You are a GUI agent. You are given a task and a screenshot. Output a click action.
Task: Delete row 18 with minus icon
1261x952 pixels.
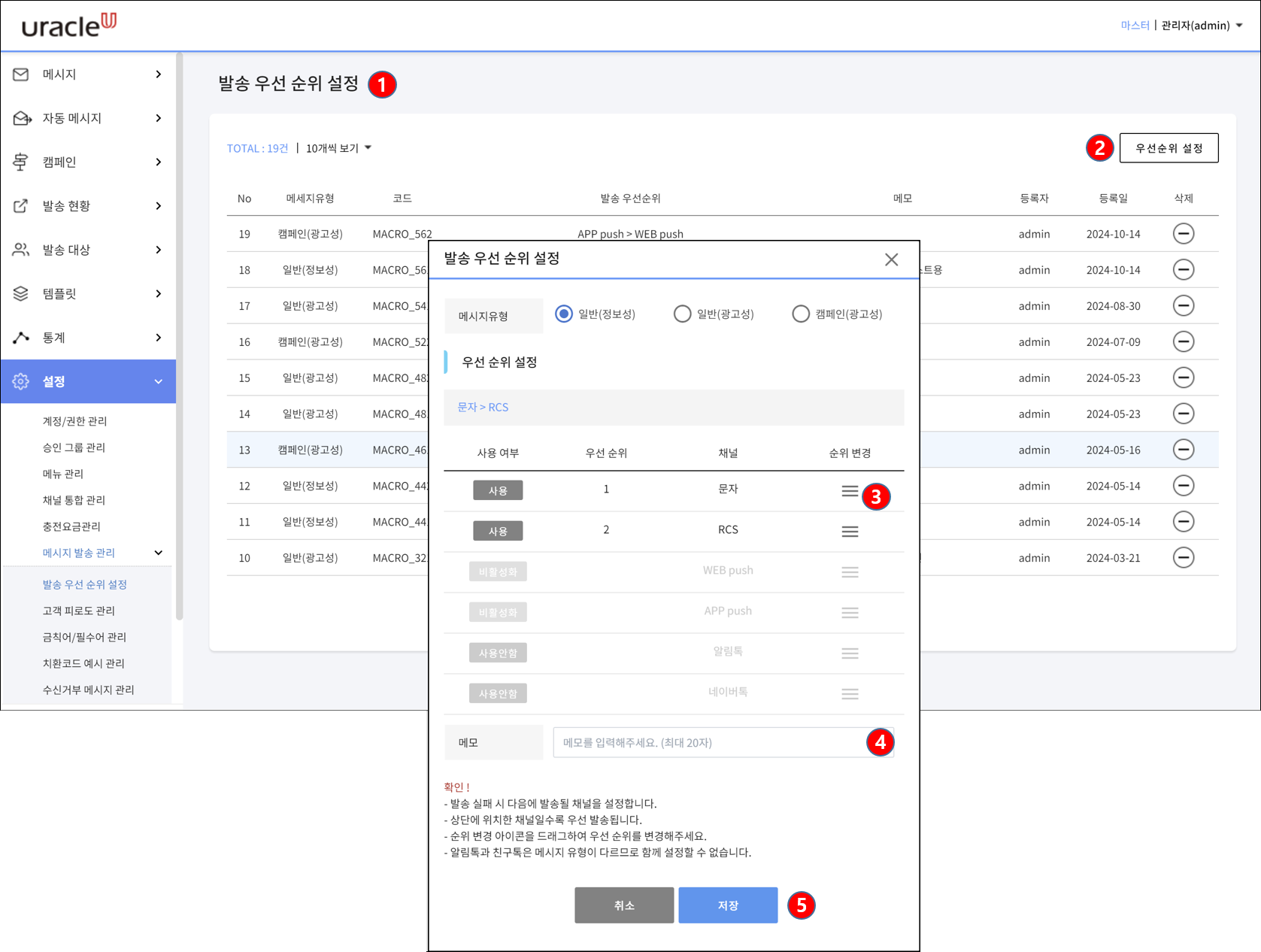point(1184,270)
